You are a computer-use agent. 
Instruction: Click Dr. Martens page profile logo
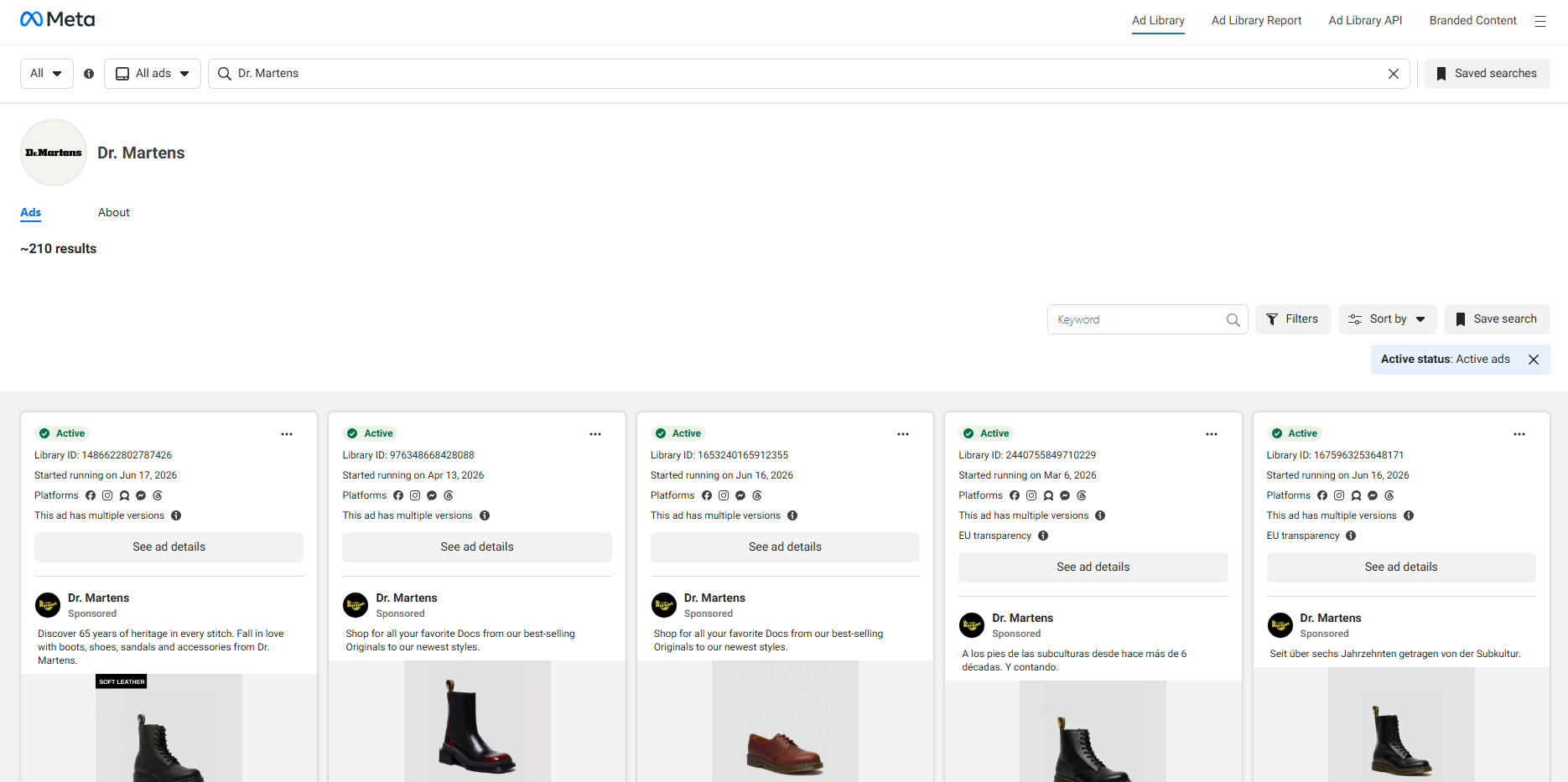click(x=54, y=153)
